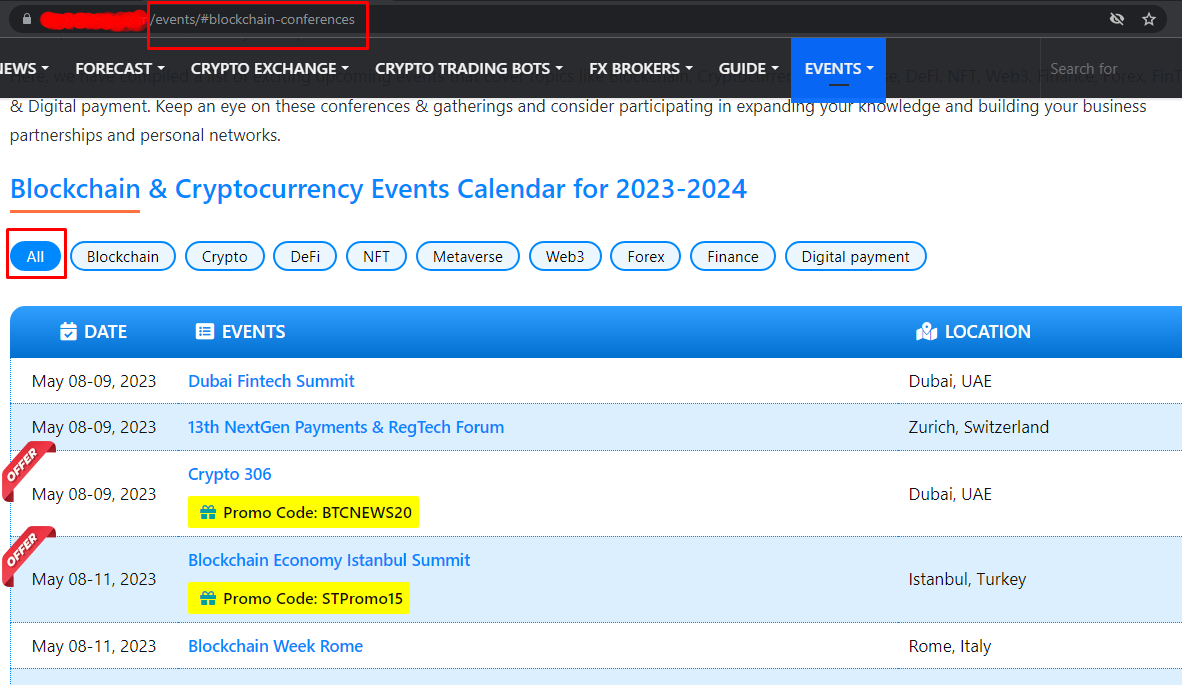Viewport: 1182px width, 685px height.
Task: Open 13th NextGen Payments & RegTech Forum
Action: [346, 427]
